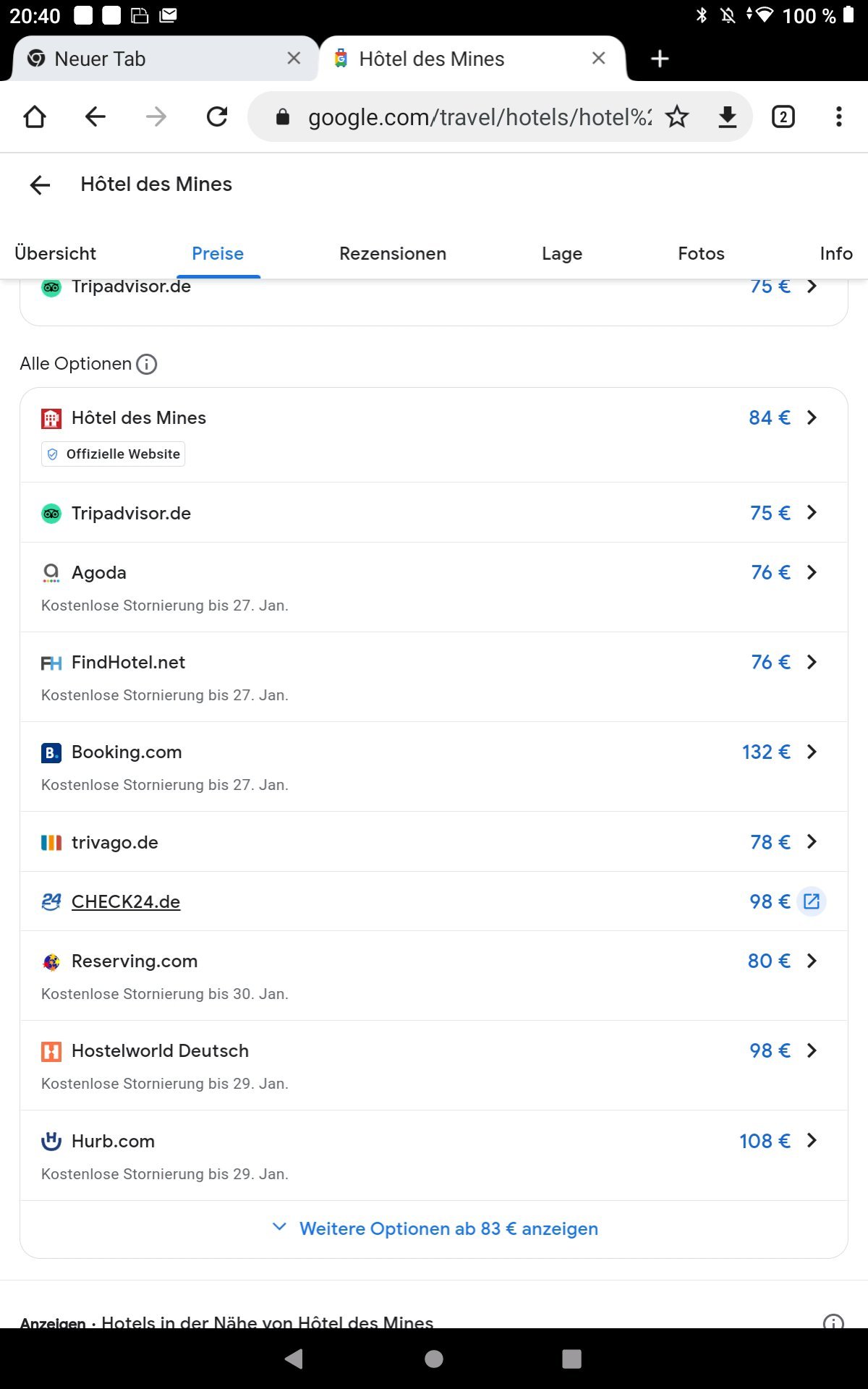Click the info icon beside Alle Optionen

[x=147, y=364]
